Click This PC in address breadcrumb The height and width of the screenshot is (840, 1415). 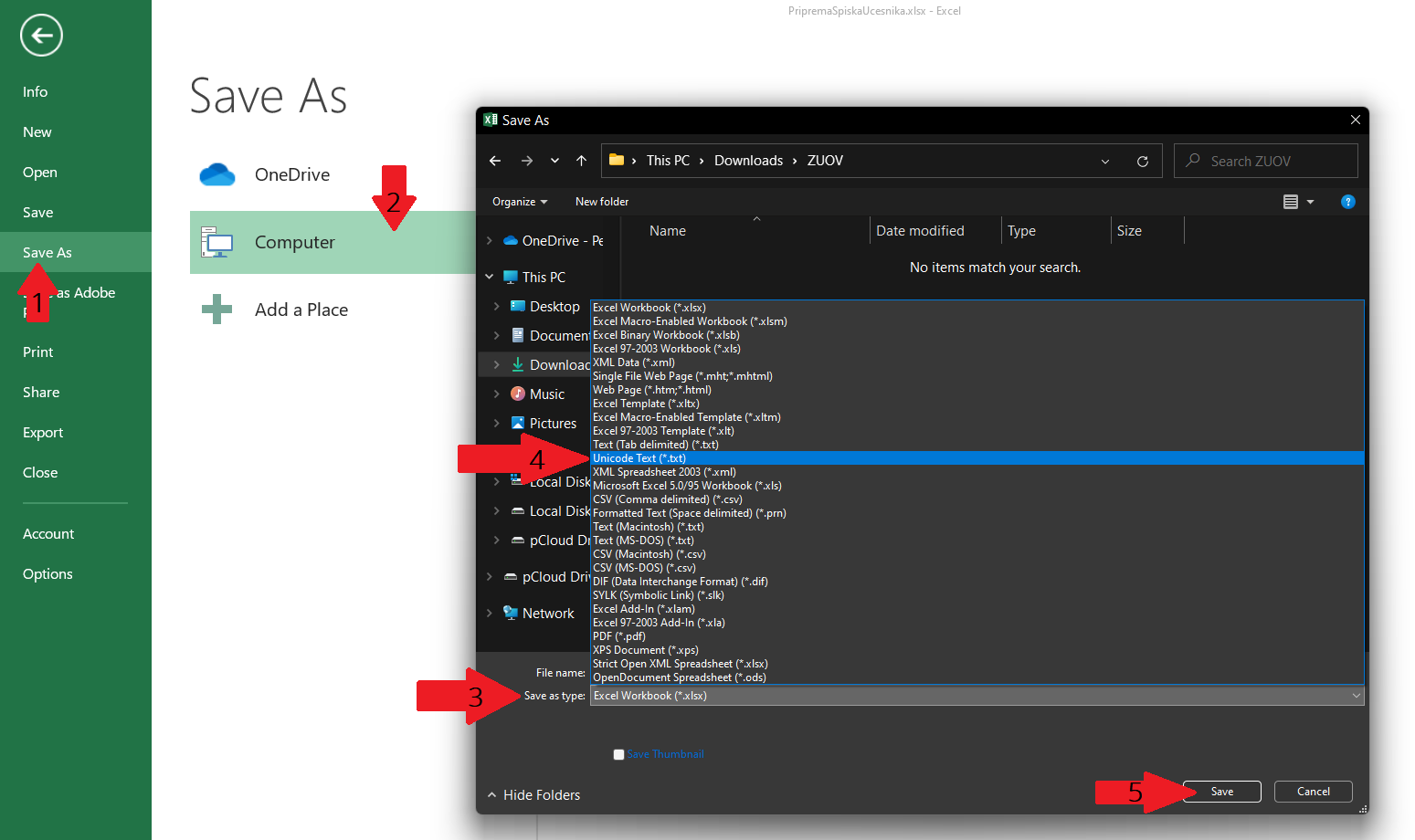pos(668,161)
